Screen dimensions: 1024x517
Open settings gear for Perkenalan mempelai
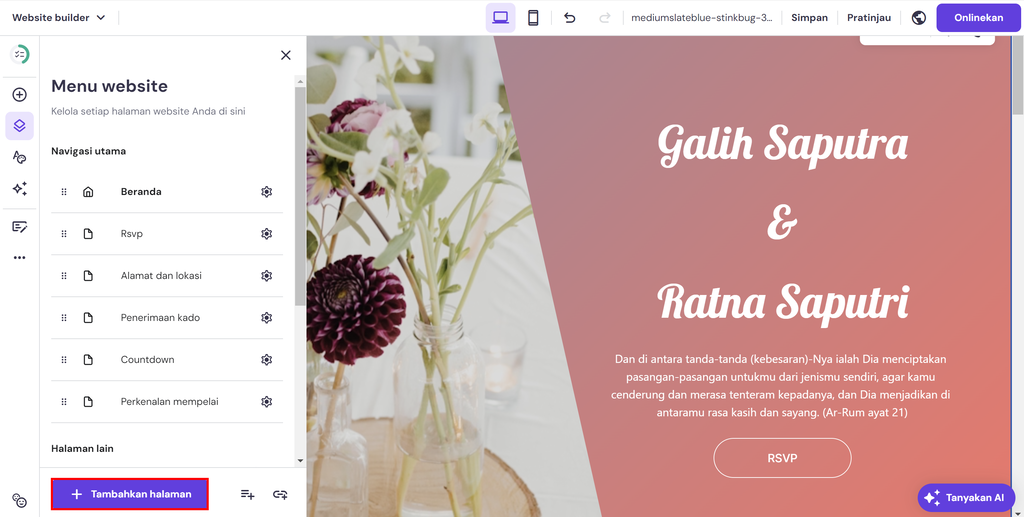pos(266,401)
